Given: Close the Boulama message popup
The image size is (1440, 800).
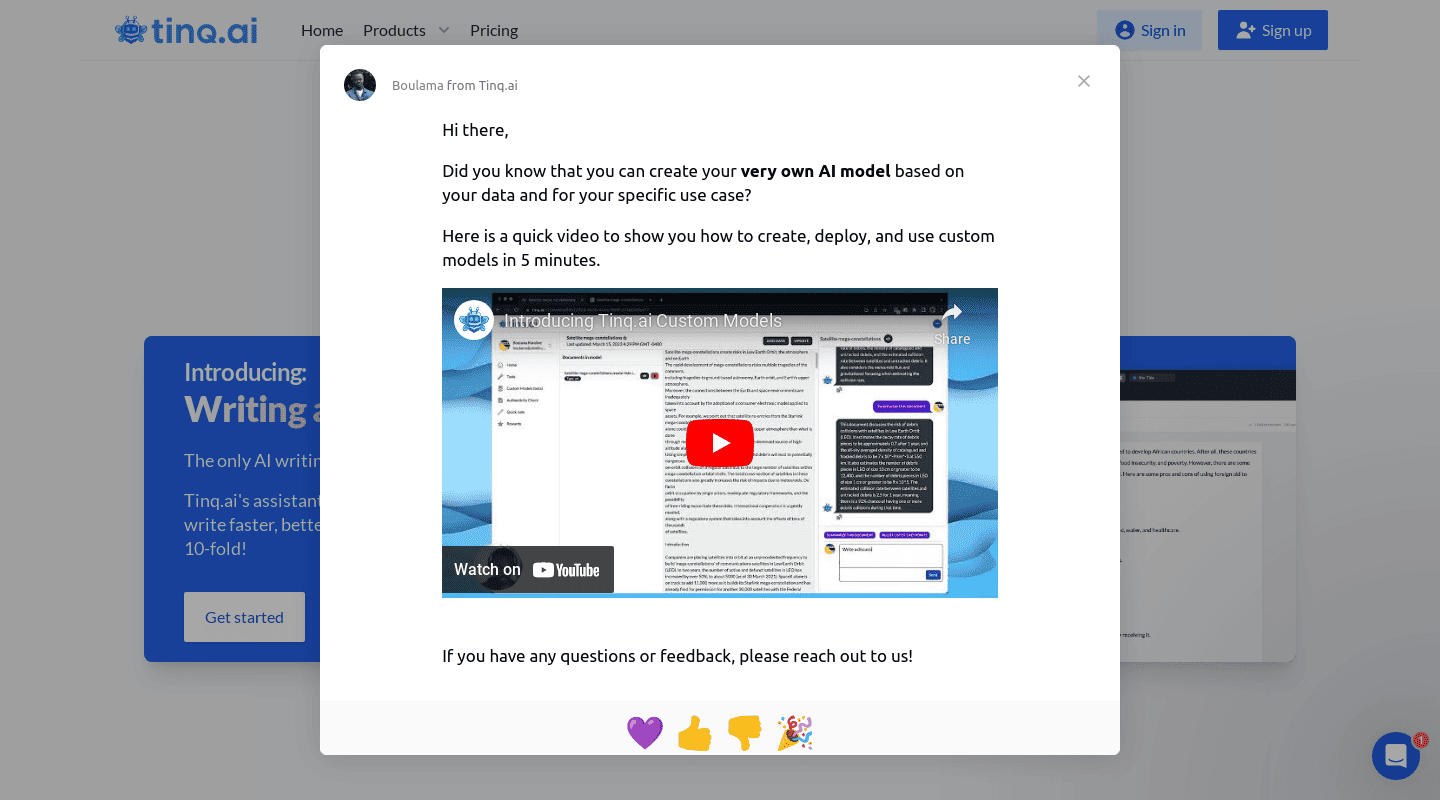Looking at the screenshot, I should [1084, 81].
